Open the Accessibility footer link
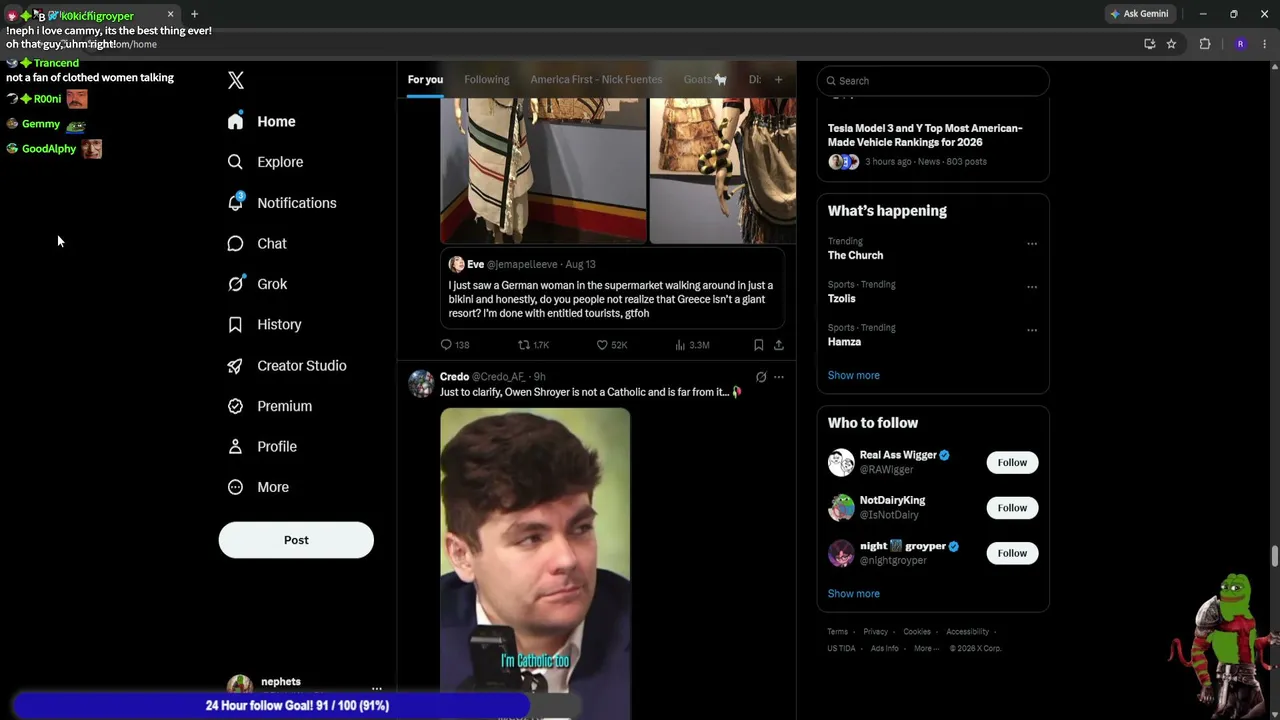This screenshot has height=720, width=1280. [968, 632]
